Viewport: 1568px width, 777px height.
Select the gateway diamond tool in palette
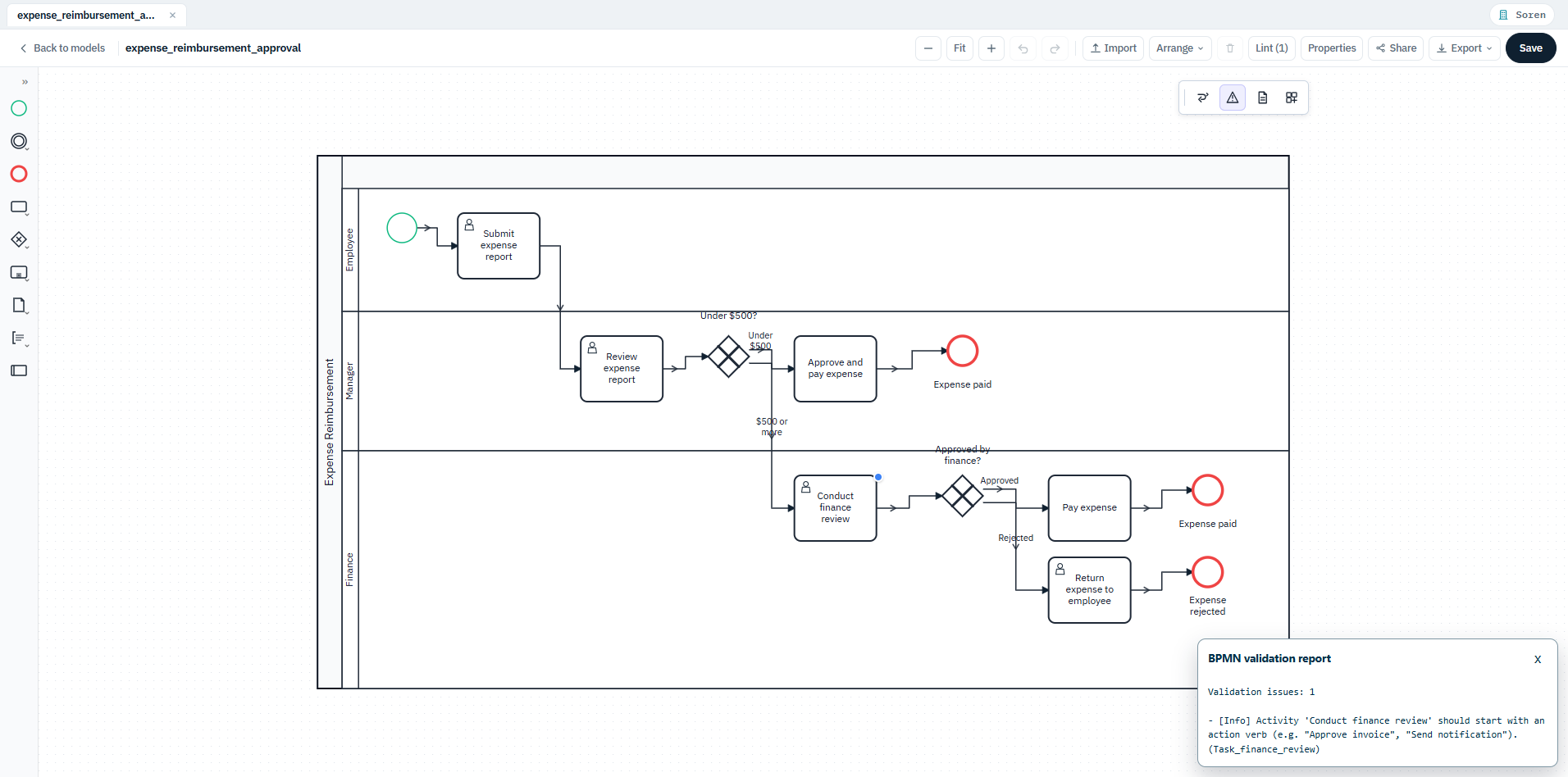pyautogui.click(x=19, y=239)
